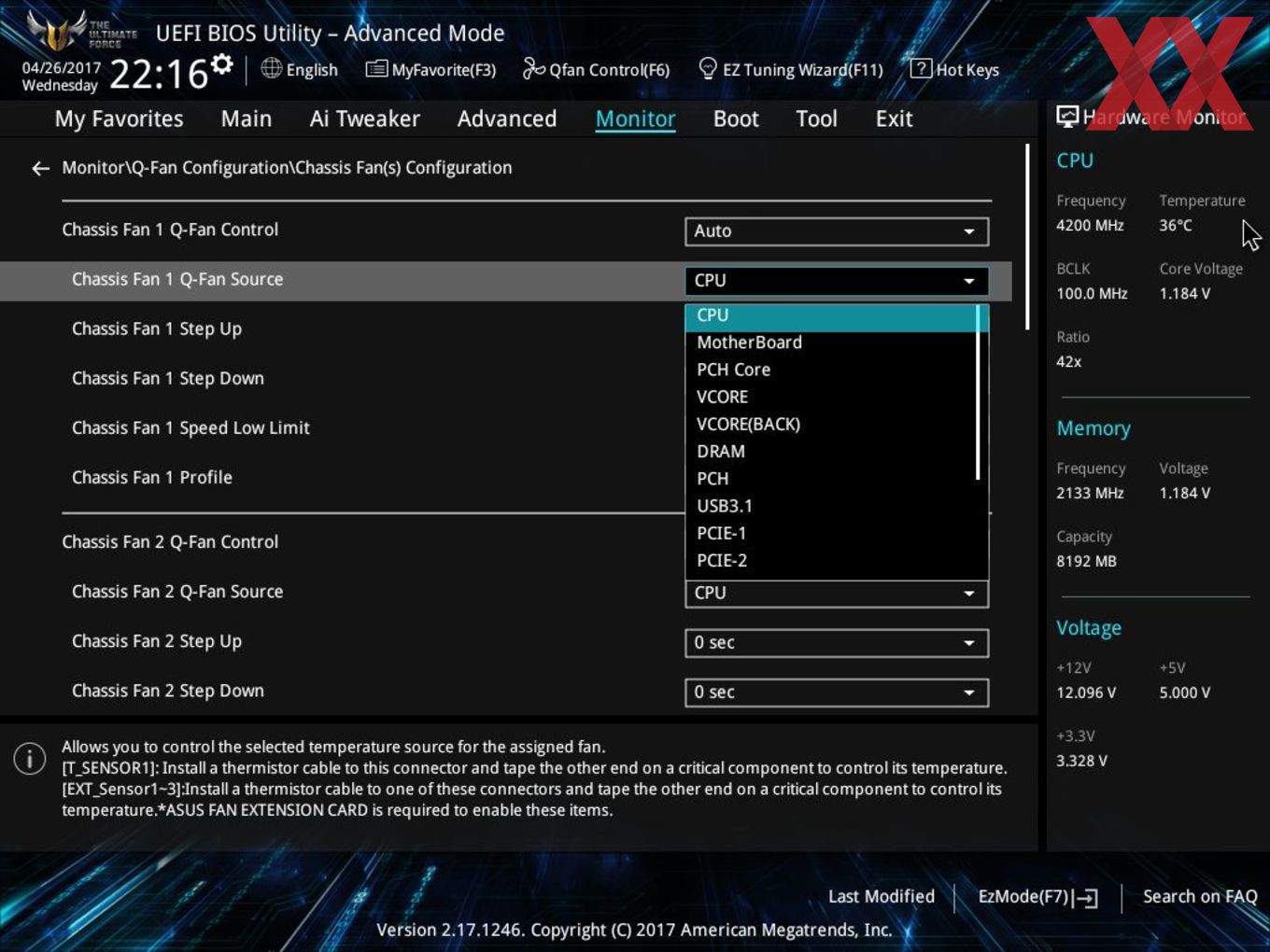The width and height of the screenshot is (1270, 952).
Task: Click the info icon beside the help text
Action: coord(30,758)
